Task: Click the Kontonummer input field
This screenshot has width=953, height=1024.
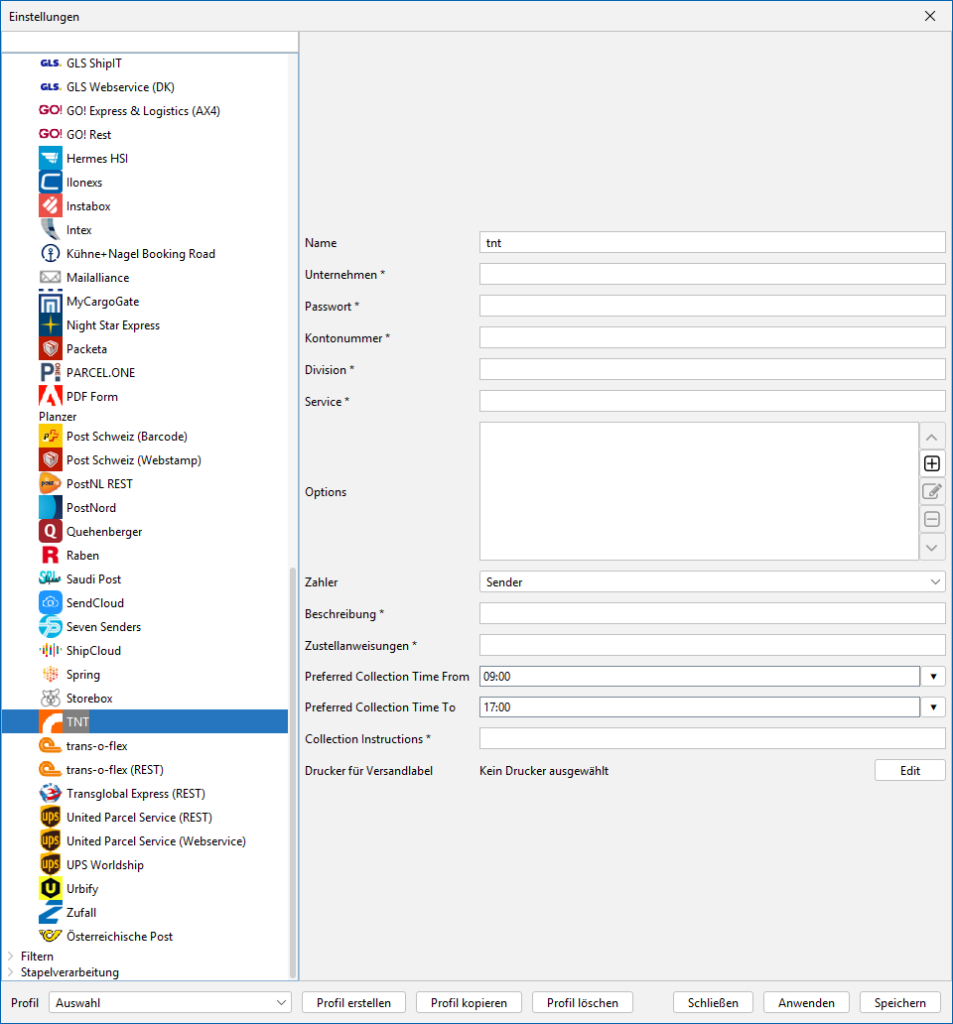Action: click(712, 338)
